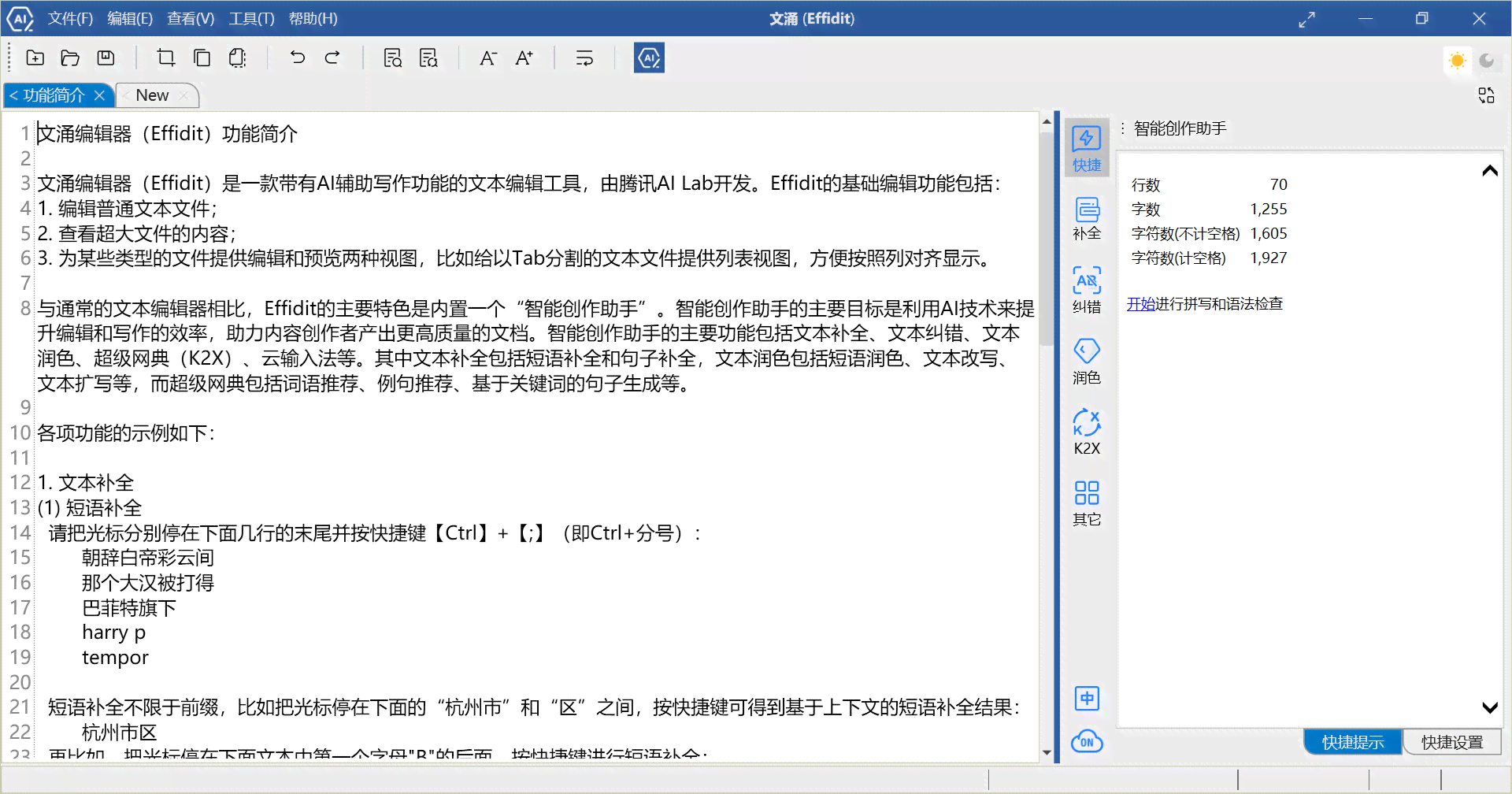1512x794 pixels.
Task: Click the 行数 value 70
Action: (1278, 184)
